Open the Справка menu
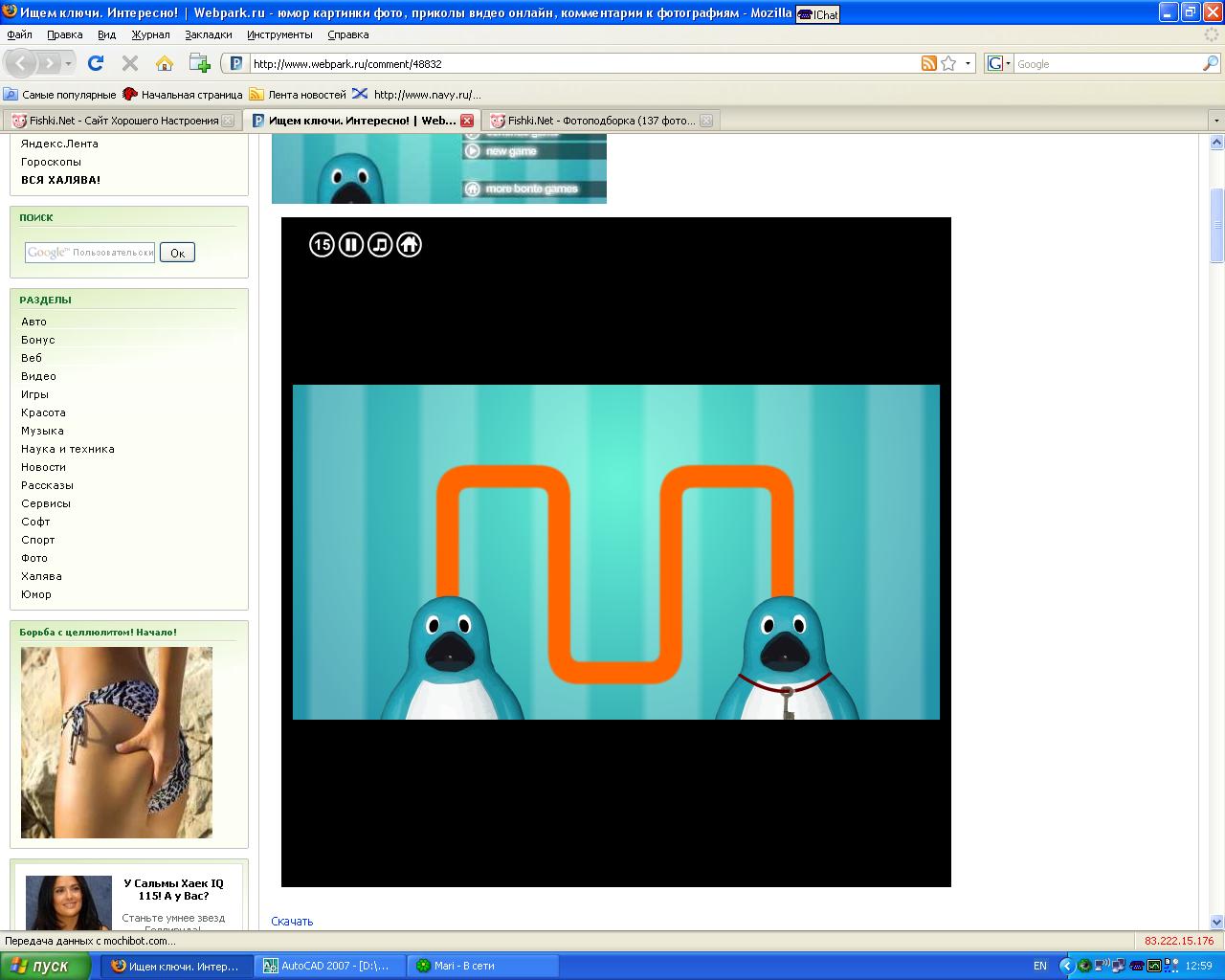This screenshot has height=980, width=1225. click(348, 34)
